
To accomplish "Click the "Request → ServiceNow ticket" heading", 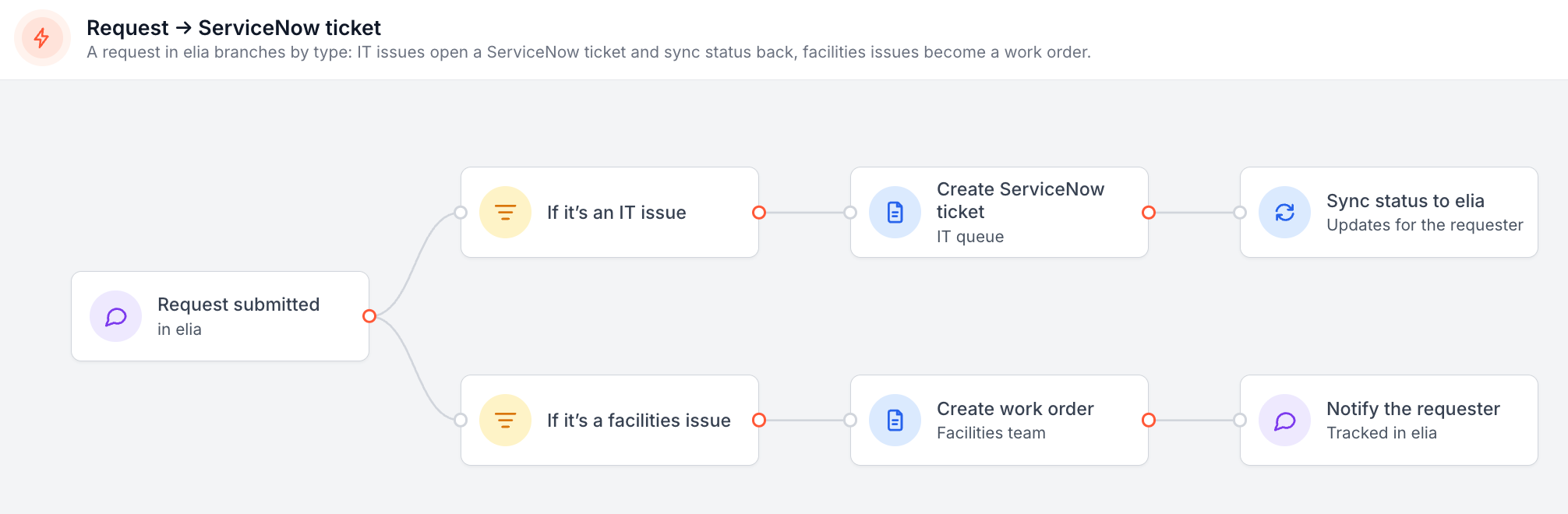I will tap(234, 28).
